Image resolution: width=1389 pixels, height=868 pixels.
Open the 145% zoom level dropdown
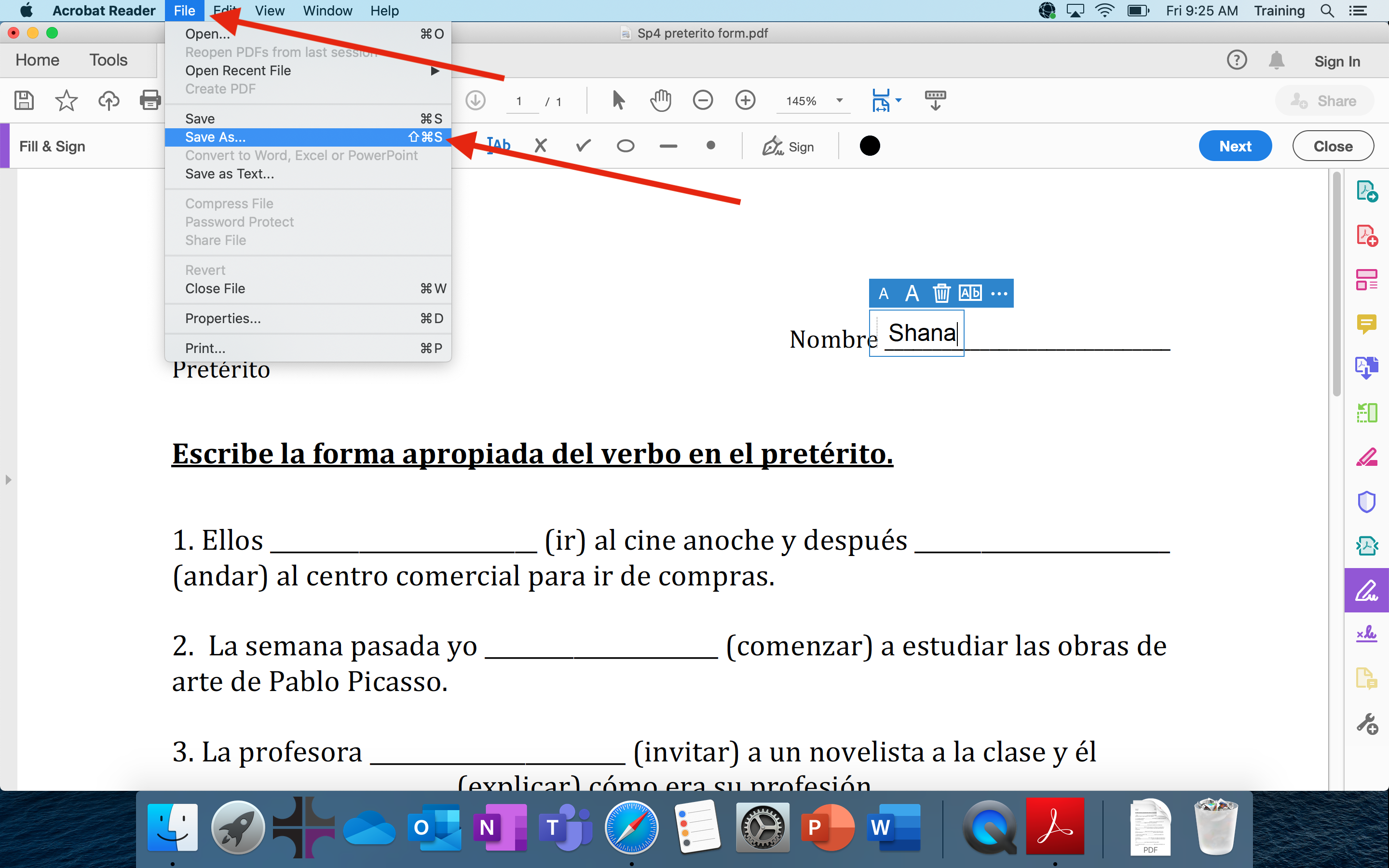(840, 100)
